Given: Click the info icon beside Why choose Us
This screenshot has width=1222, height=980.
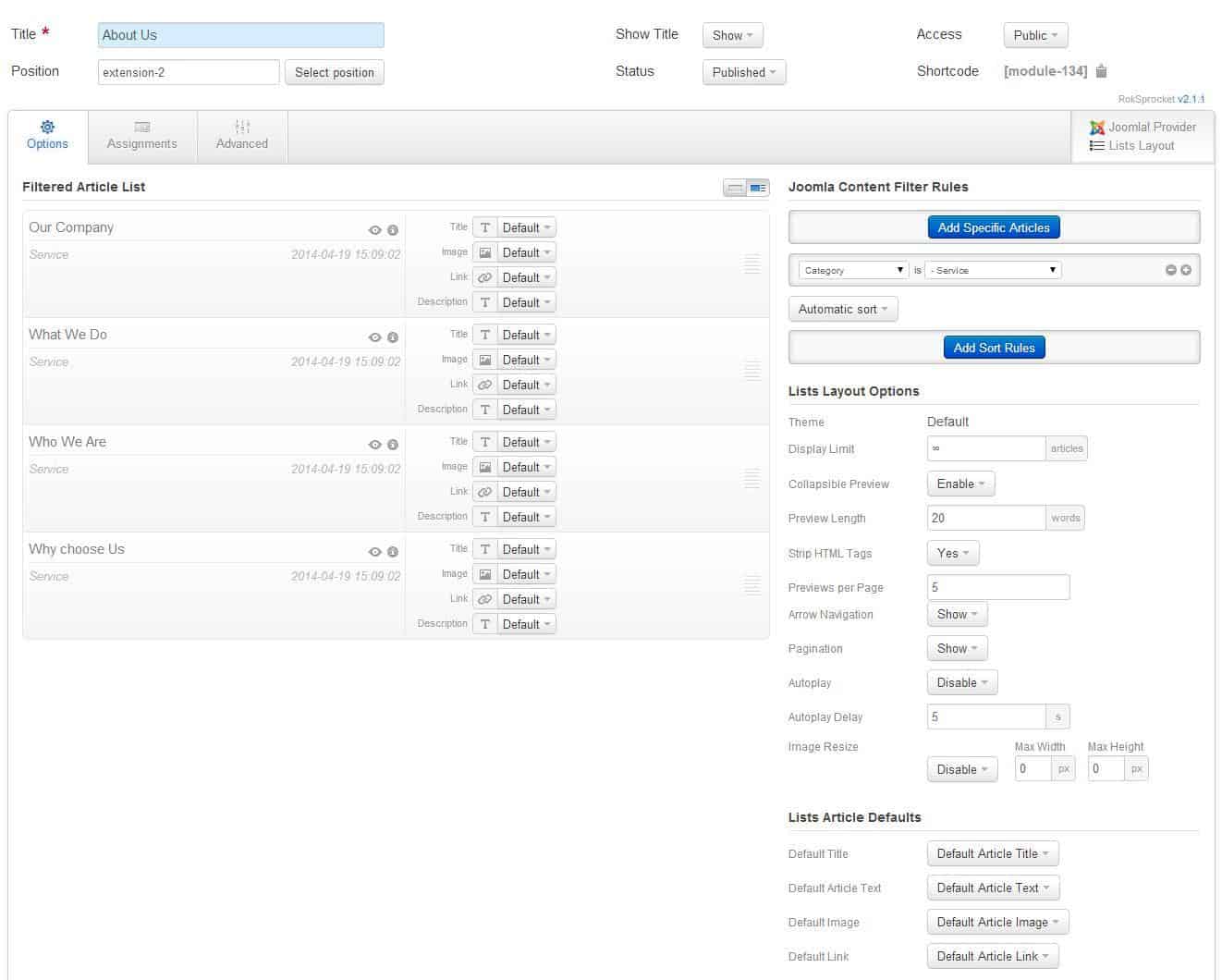Looking at the screenshot, I should coord(393,550).
